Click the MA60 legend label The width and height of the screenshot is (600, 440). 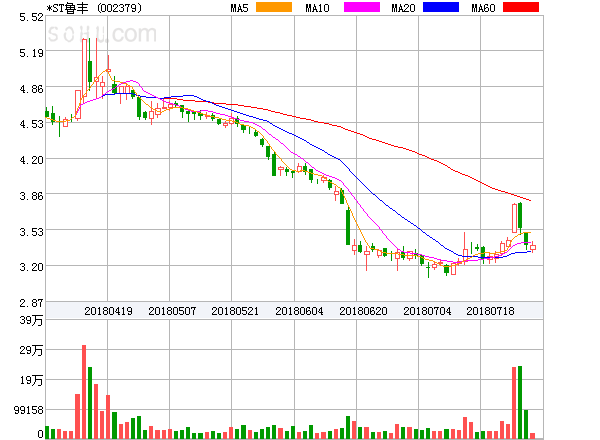click(x=483, y=8)
